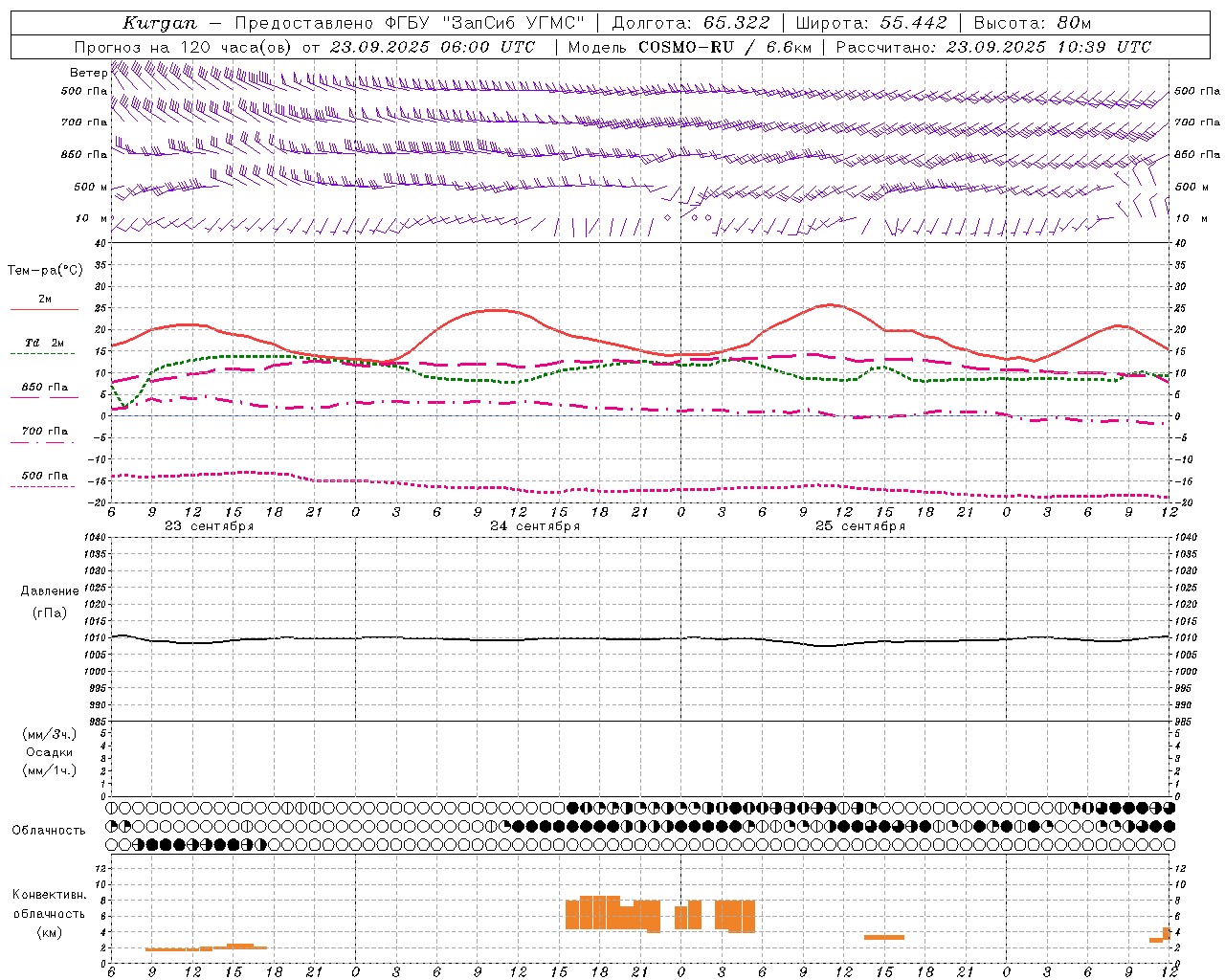Click right-side '10 м' wind level label

point(1191,218)
